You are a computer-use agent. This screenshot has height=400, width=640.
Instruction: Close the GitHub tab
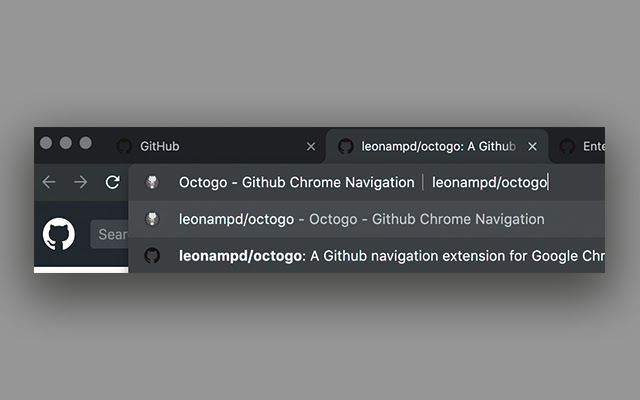311,146
